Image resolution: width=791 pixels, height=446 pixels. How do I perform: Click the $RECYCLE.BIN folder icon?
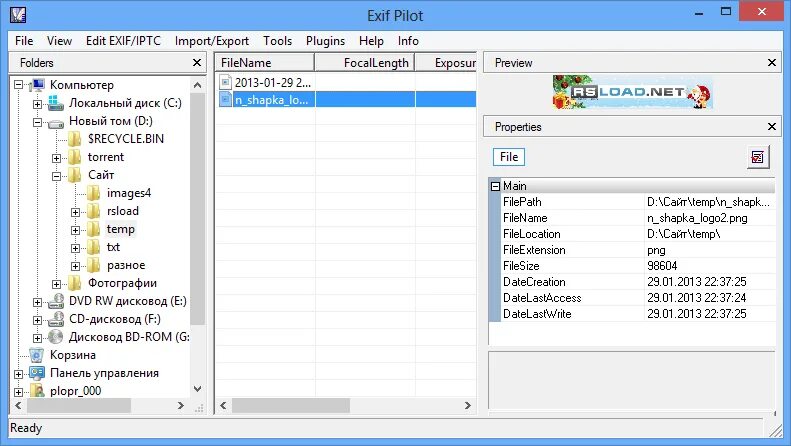pyautogui.click(x=75, y=139)
